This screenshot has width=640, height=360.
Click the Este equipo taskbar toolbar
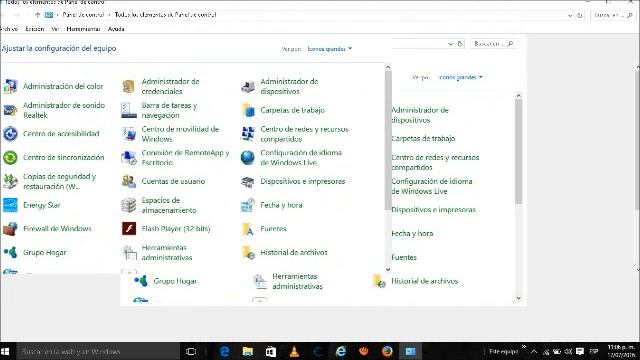504,351
